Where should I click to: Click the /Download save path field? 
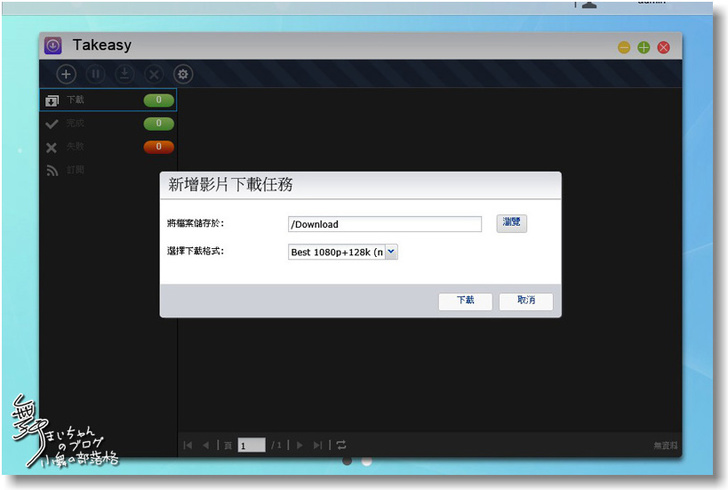[x=384, y=224]
